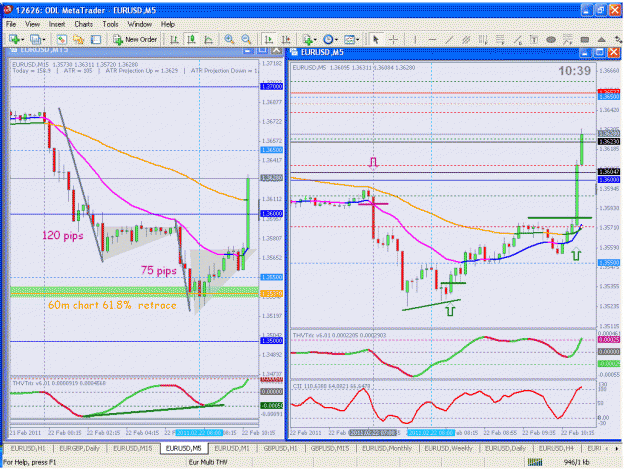
Task: Open a new chart with the toolbar icon
Action: pyautogui.click(x=14, y=39)
